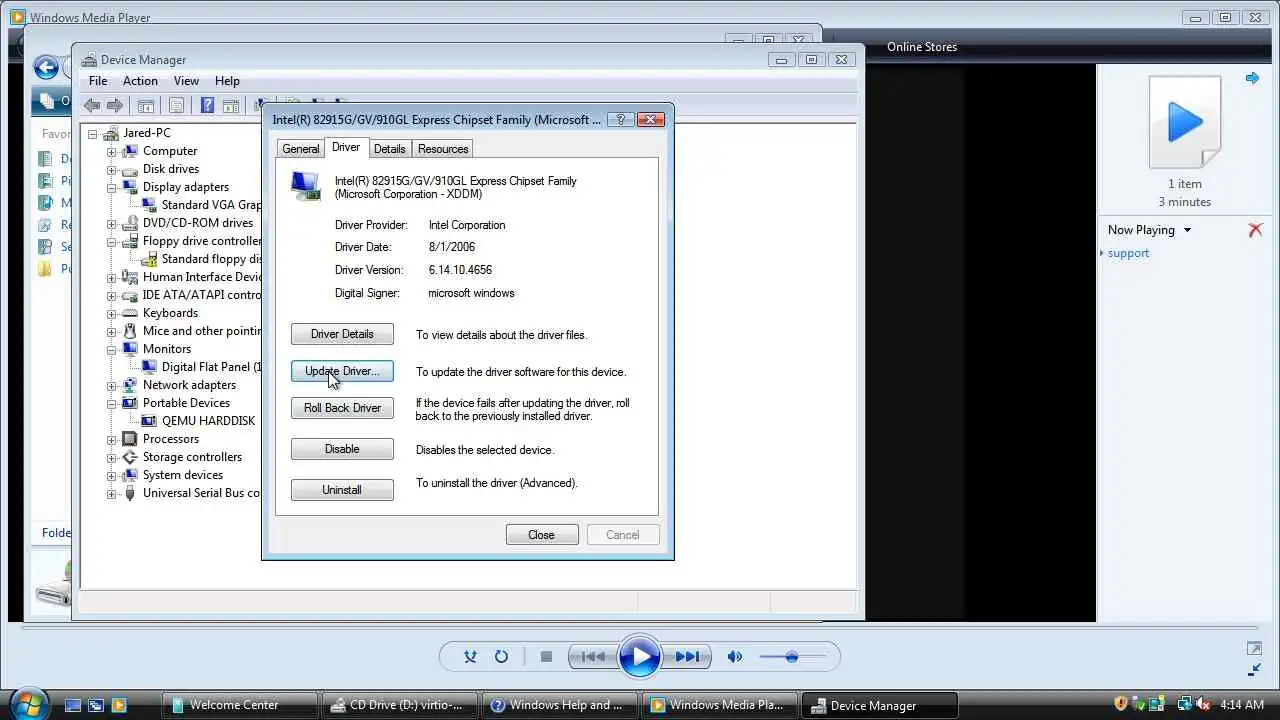Switch to the Resources tab
This screenshot has width=1280, height=720.
pyautogui.click(x=443, y=149)
